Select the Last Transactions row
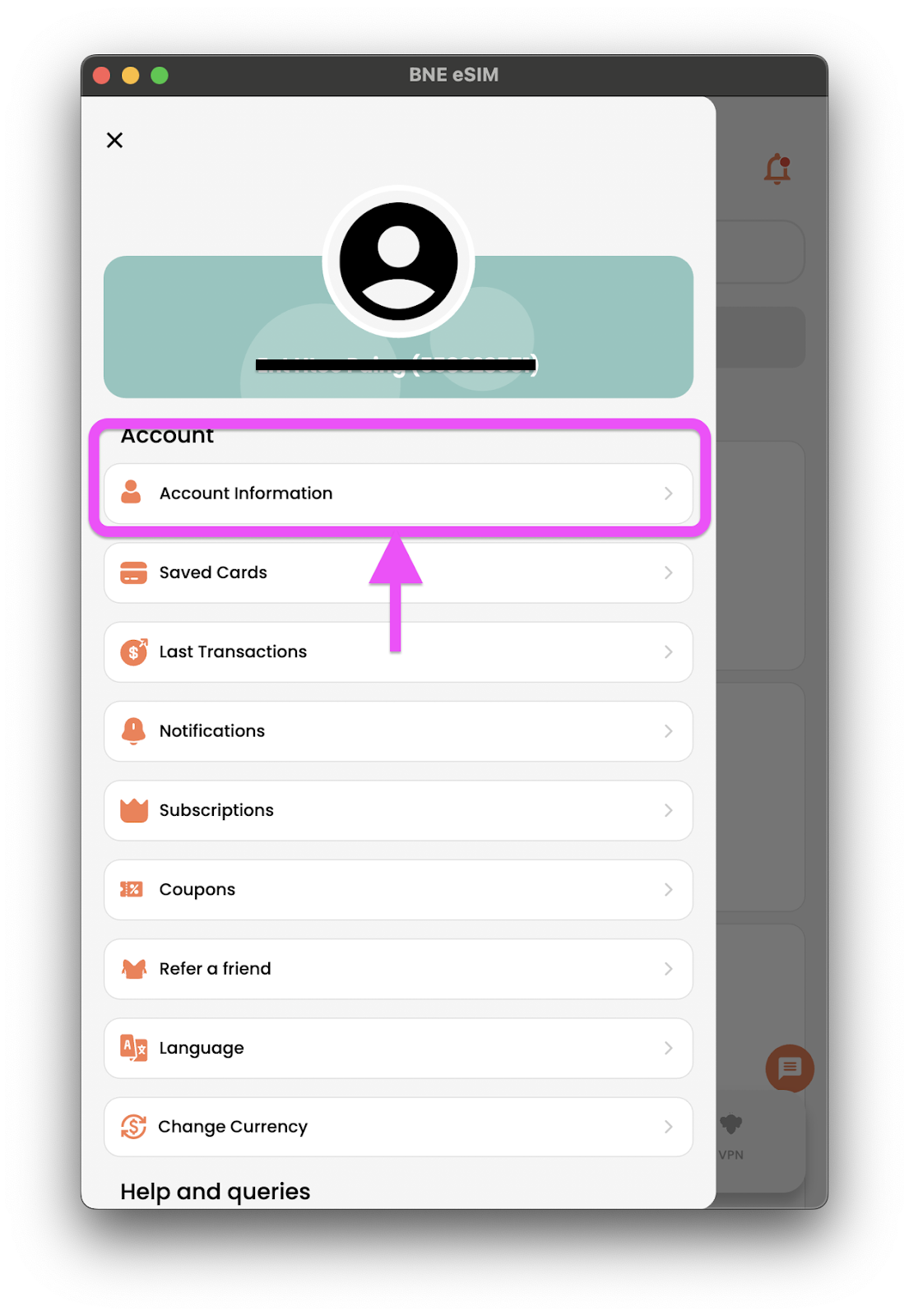The image size is (909, 1316). click(x=398, y=651)
